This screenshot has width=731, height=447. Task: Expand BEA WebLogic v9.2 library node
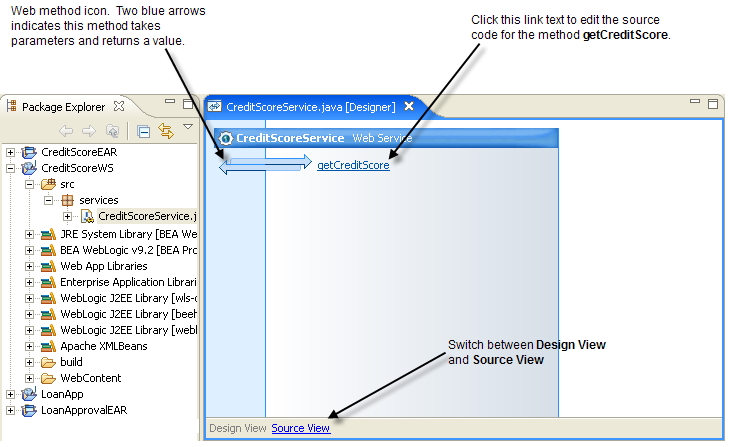(29, 250)
